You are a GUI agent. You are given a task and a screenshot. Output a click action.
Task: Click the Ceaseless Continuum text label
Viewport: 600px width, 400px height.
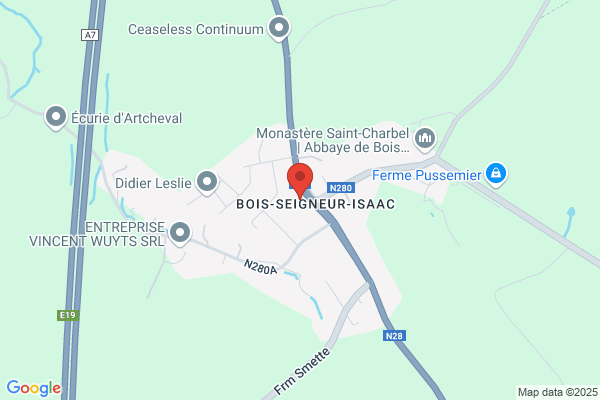196,29
